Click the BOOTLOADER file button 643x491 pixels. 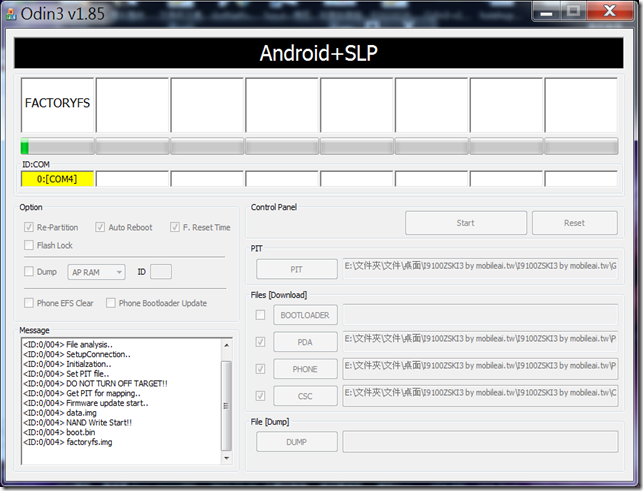[x=306, y=315]
